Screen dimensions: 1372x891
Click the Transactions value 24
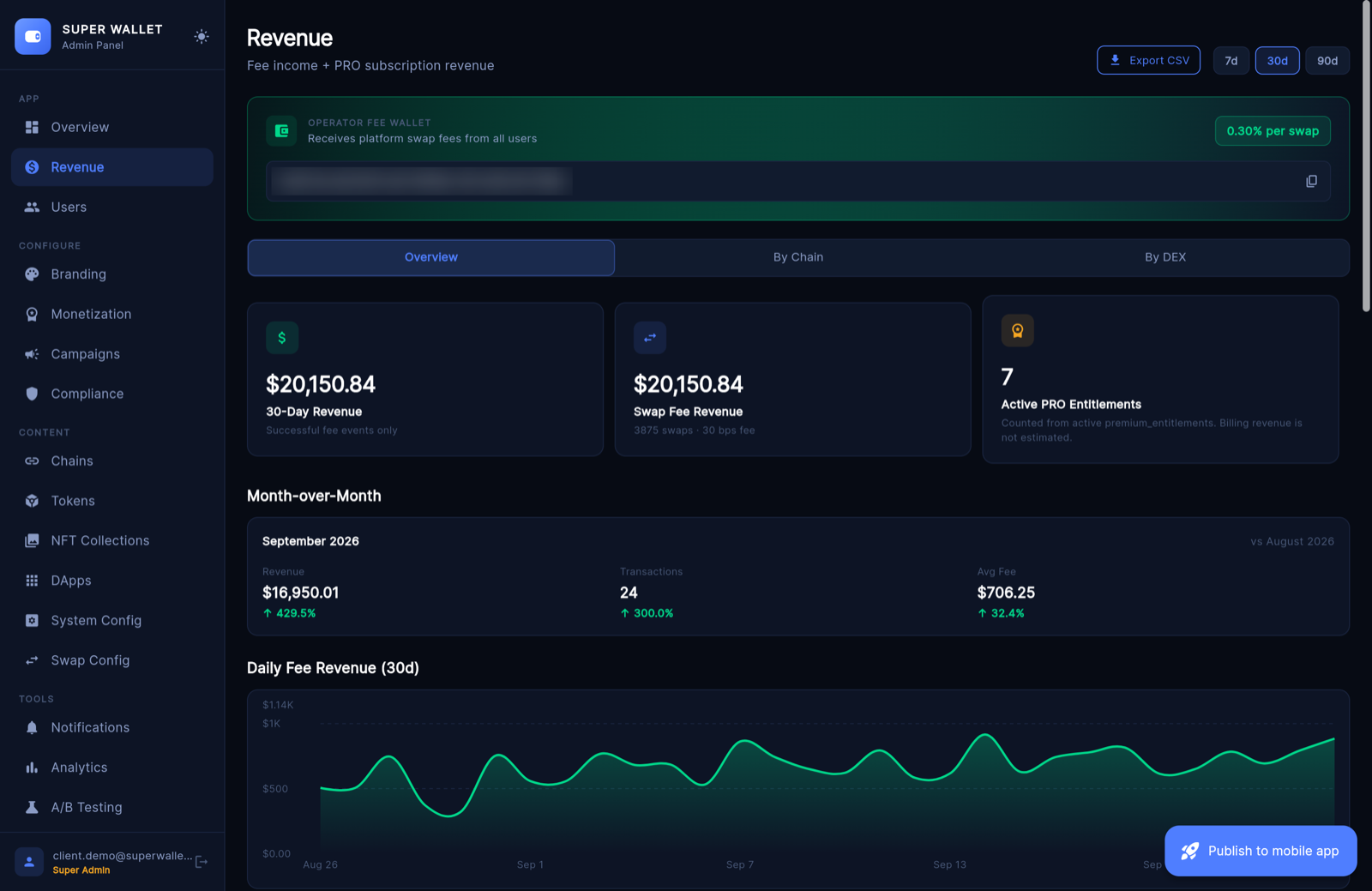tap(629, 593)
